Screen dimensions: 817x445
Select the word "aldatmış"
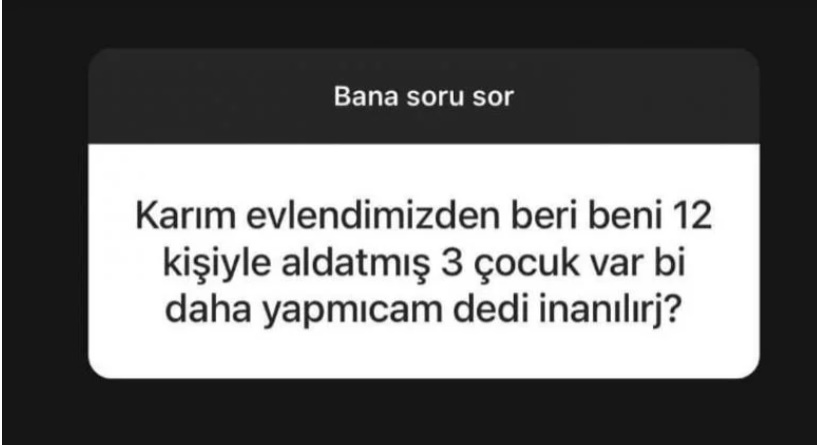pyautogui.click(x=356, y=264)
